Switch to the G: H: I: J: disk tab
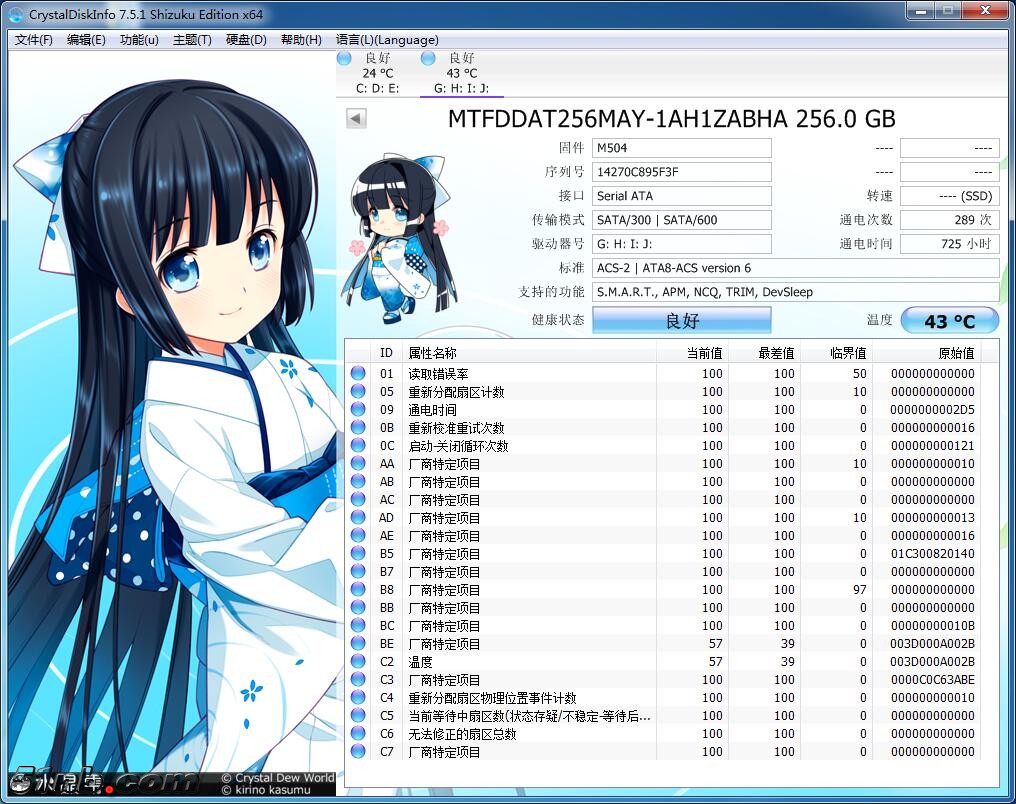Screen dimensions: 1016x804 point(461,88)
